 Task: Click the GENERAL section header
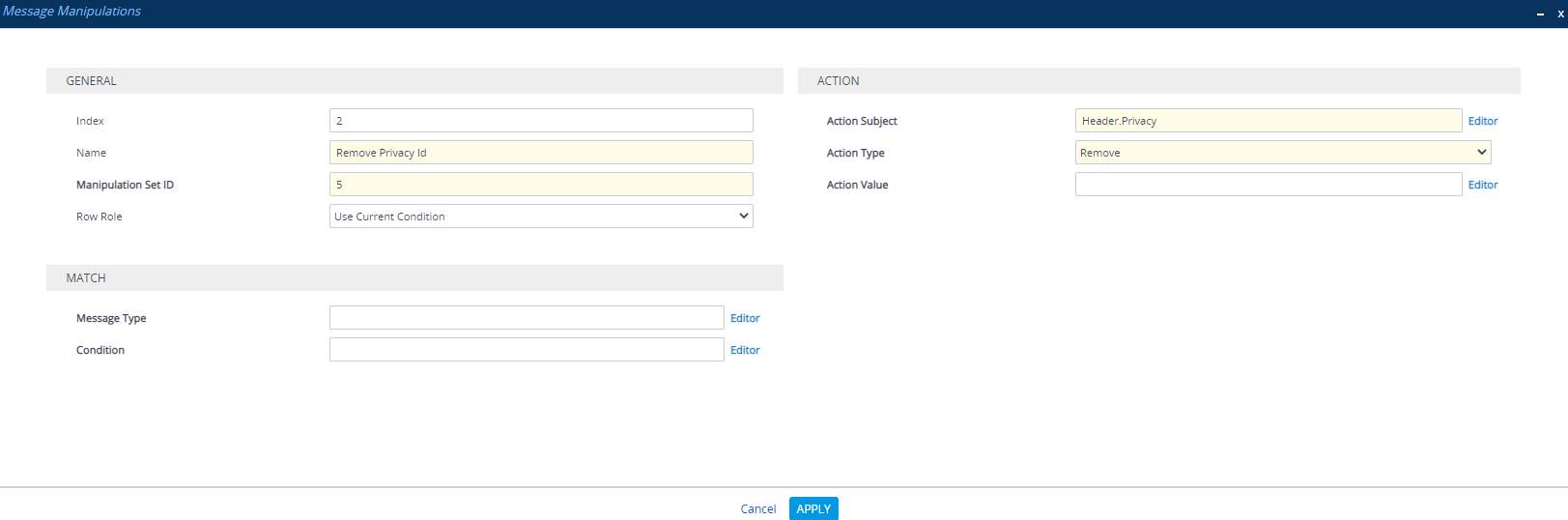92,81
